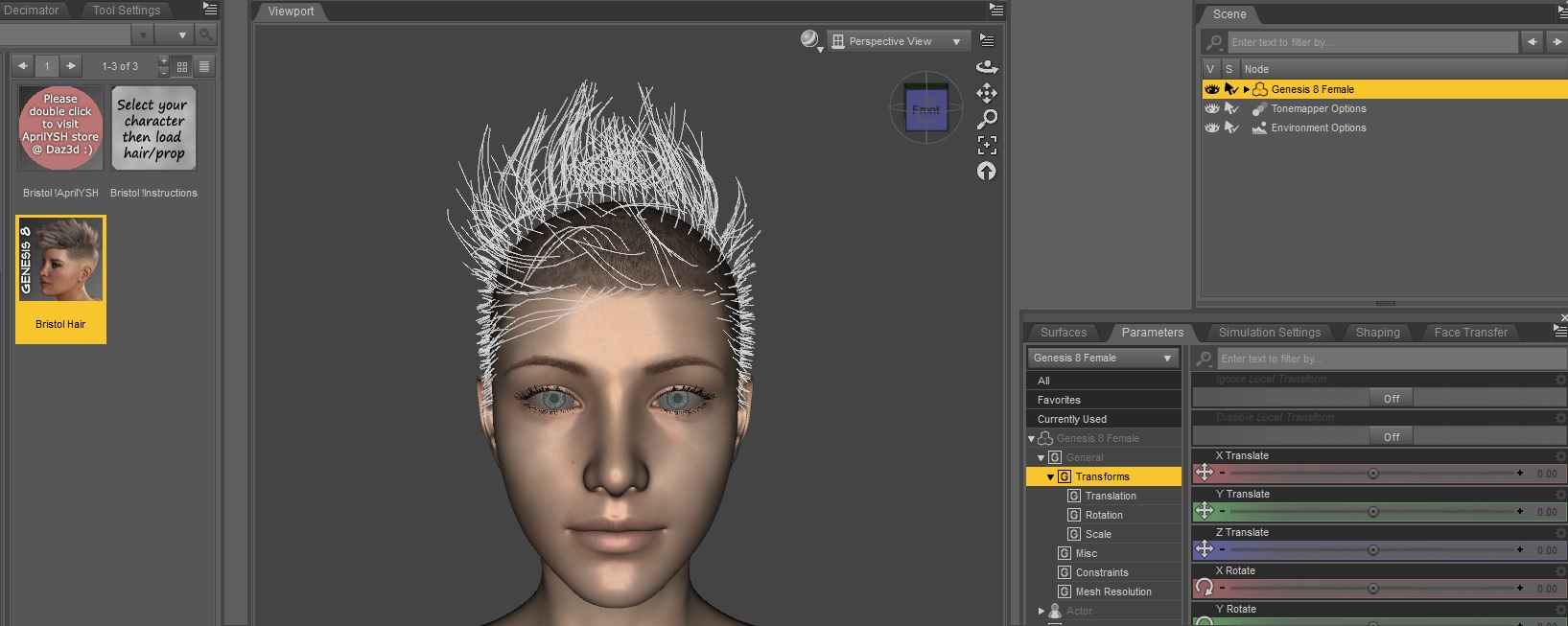The height and width of the screenshot is (626, 1568).
Task: Toggle Environment Options visibility eye
Action: coord(1212,128)
